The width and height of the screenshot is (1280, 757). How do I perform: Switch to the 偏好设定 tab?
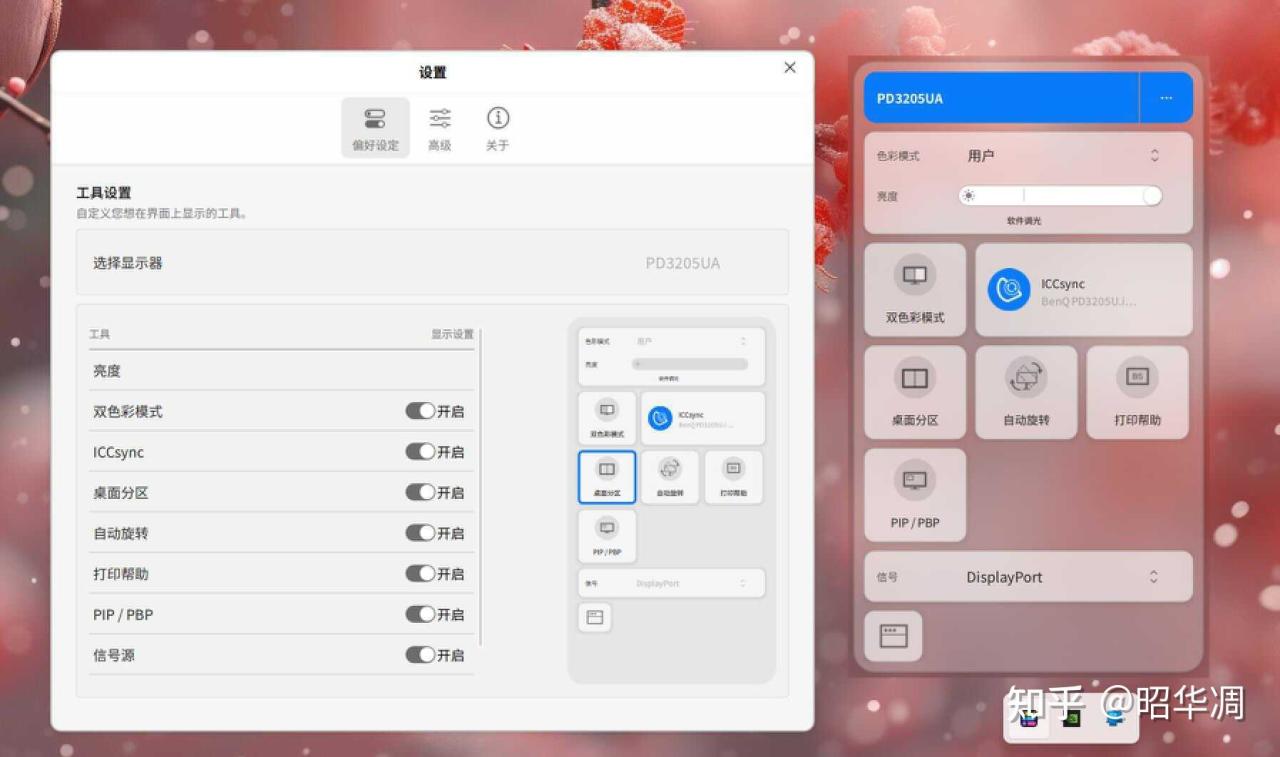pyautogui.click(x=375, y=128)
